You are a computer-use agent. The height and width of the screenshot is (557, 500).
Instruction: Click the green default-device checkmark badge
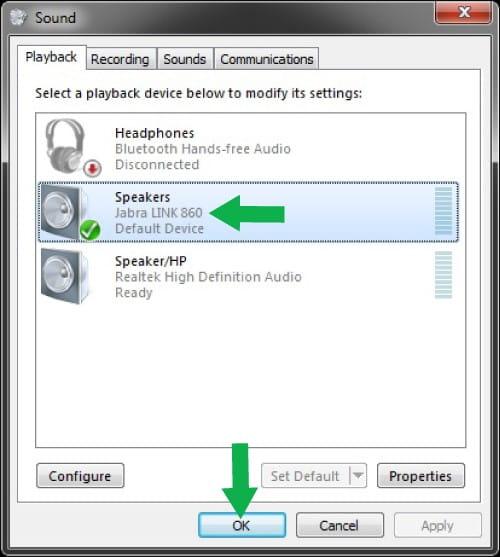[90, 230]
